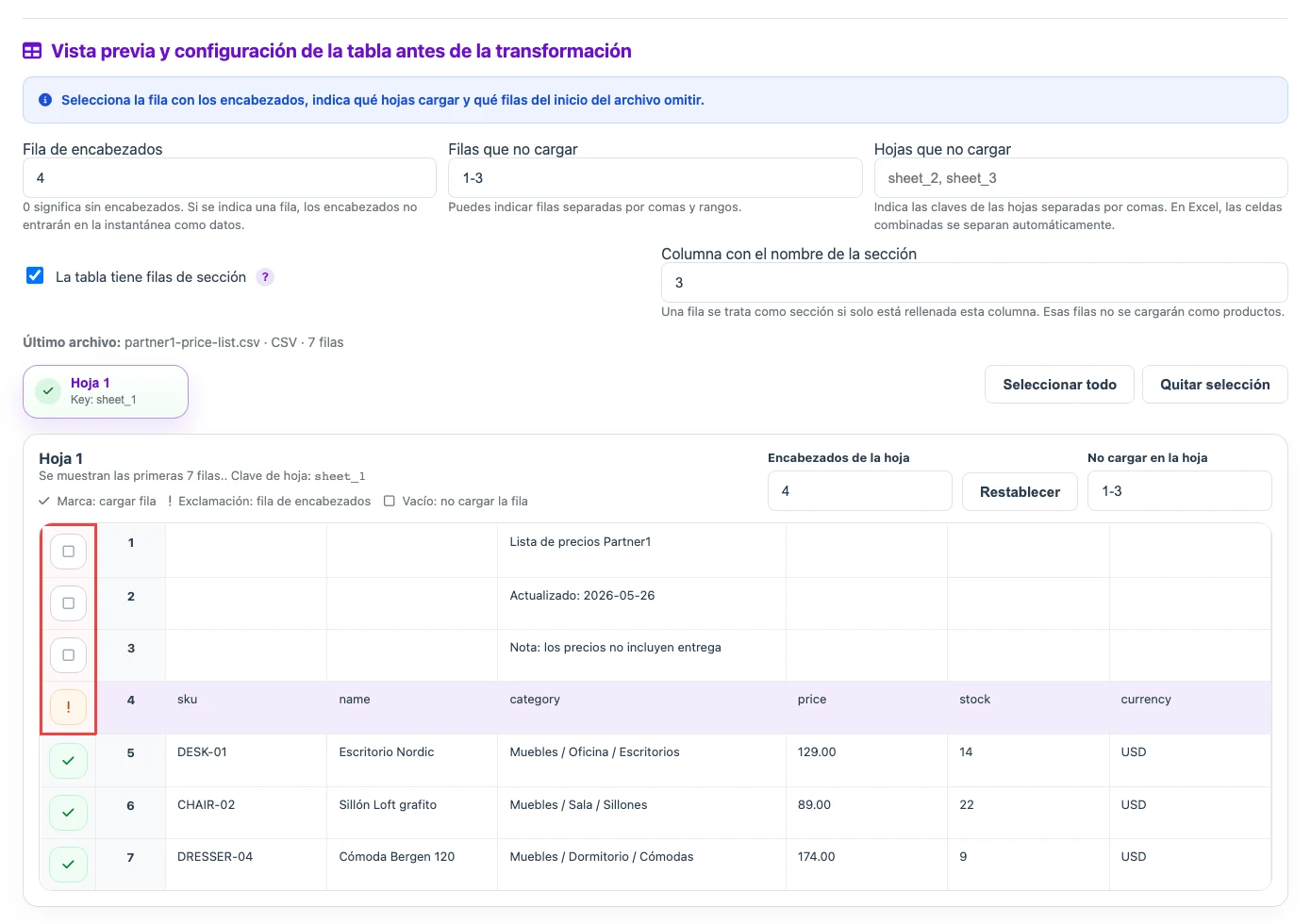Click the exclamation header marker on row 4
The image size is (1311, 924).
point(68,707)
